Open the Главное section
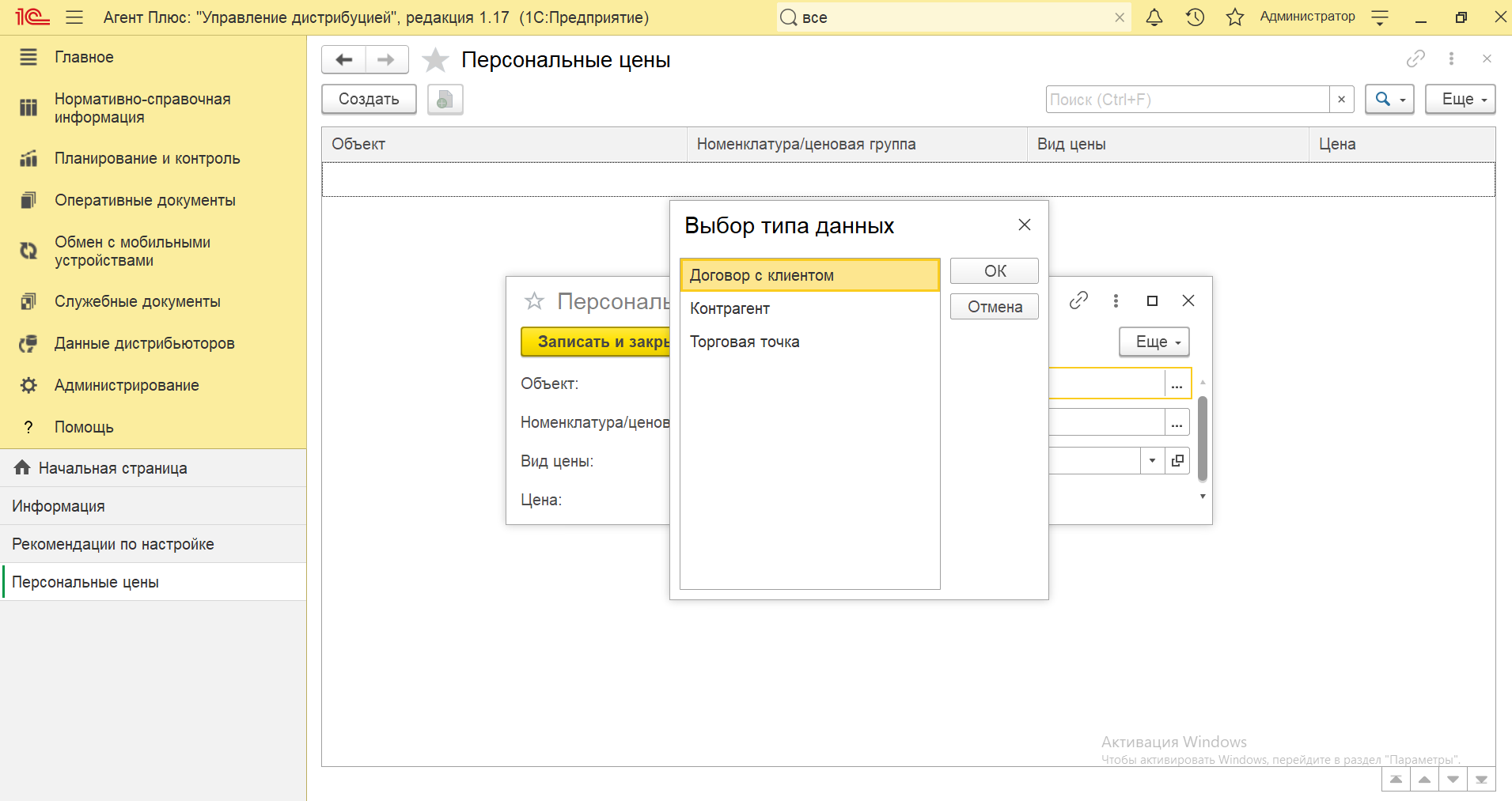 [153, 57]
